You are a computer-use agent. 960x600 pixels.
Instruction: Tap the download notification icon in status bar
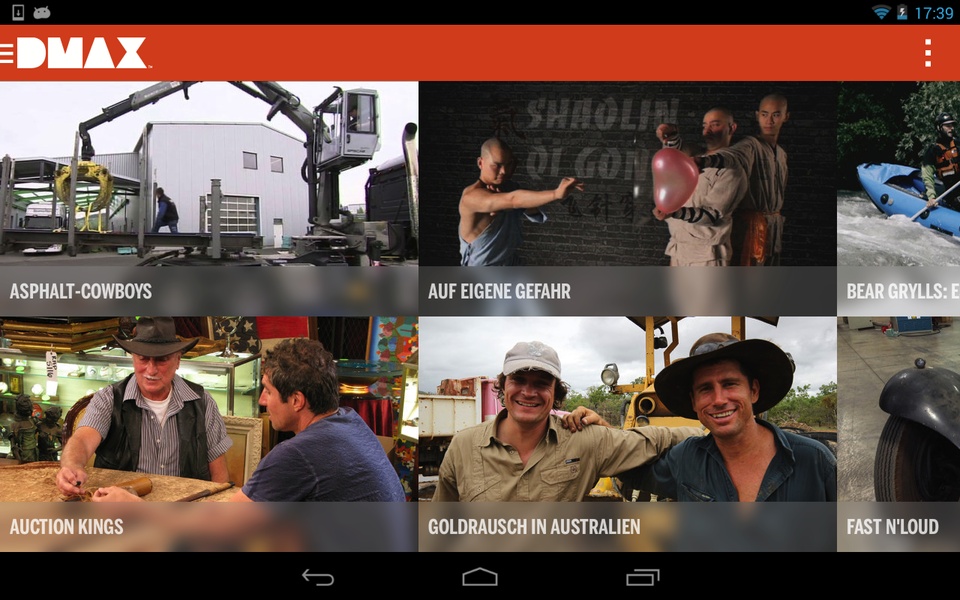click(x=18, y=12)
